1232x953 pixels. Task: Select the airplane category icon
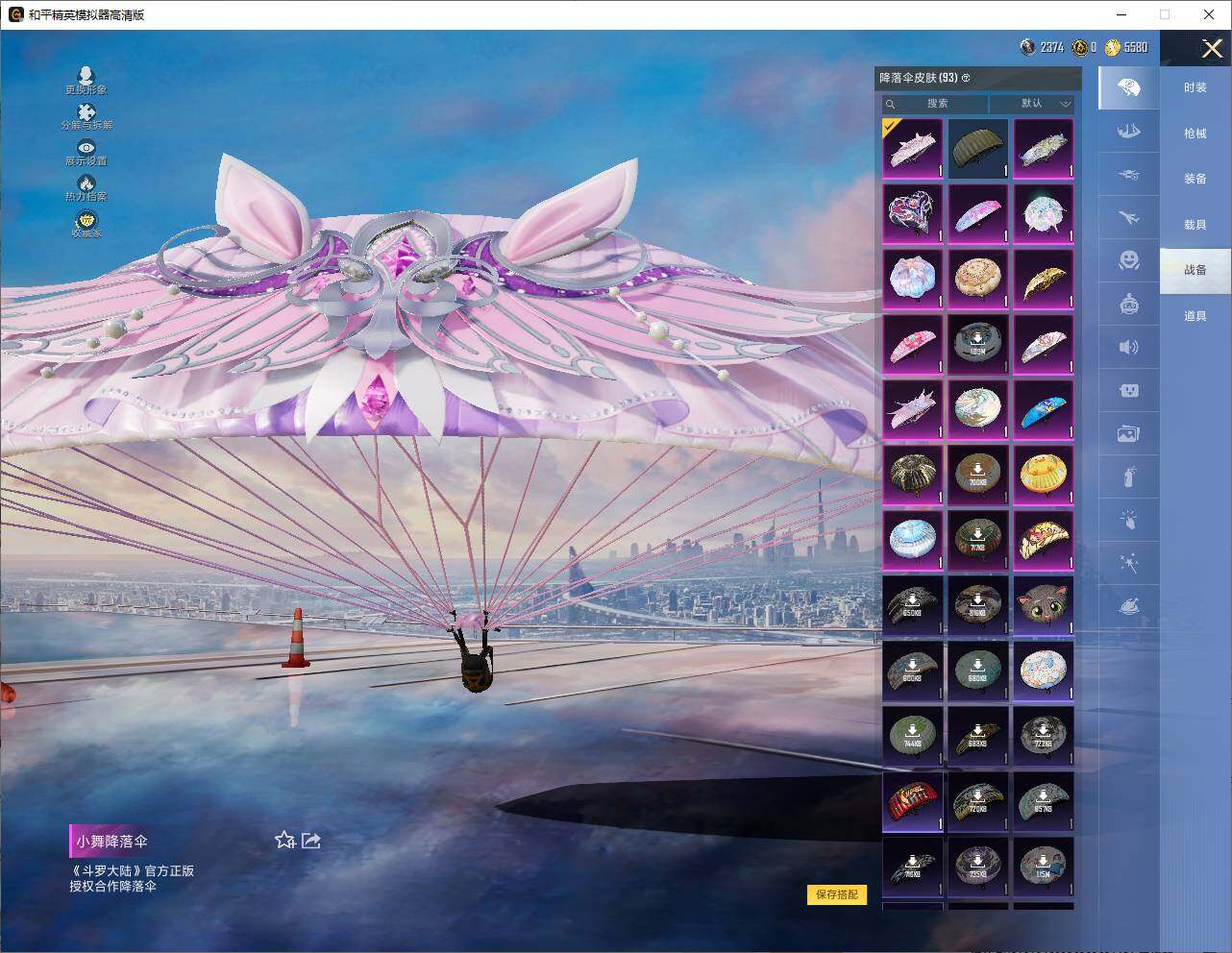click(1128, 218)
